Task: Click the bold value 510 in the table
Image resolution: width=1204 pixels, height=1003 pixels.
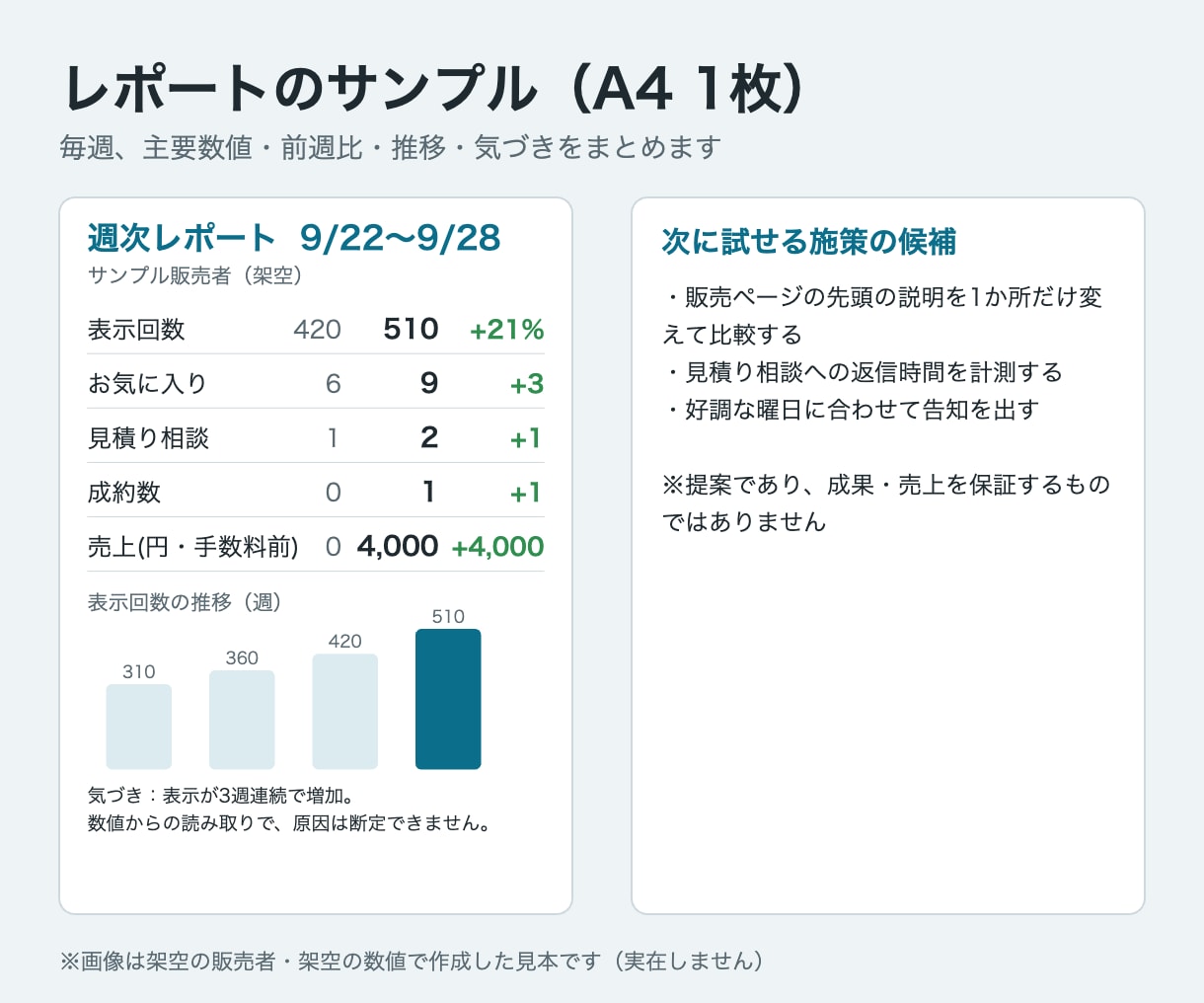Action: (411, 329)
